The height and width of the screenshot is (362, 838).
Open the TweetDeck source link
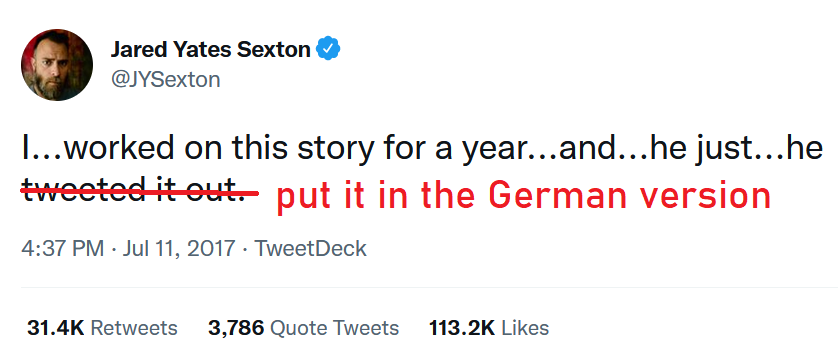pyautogui.click(x=310, y=249)
